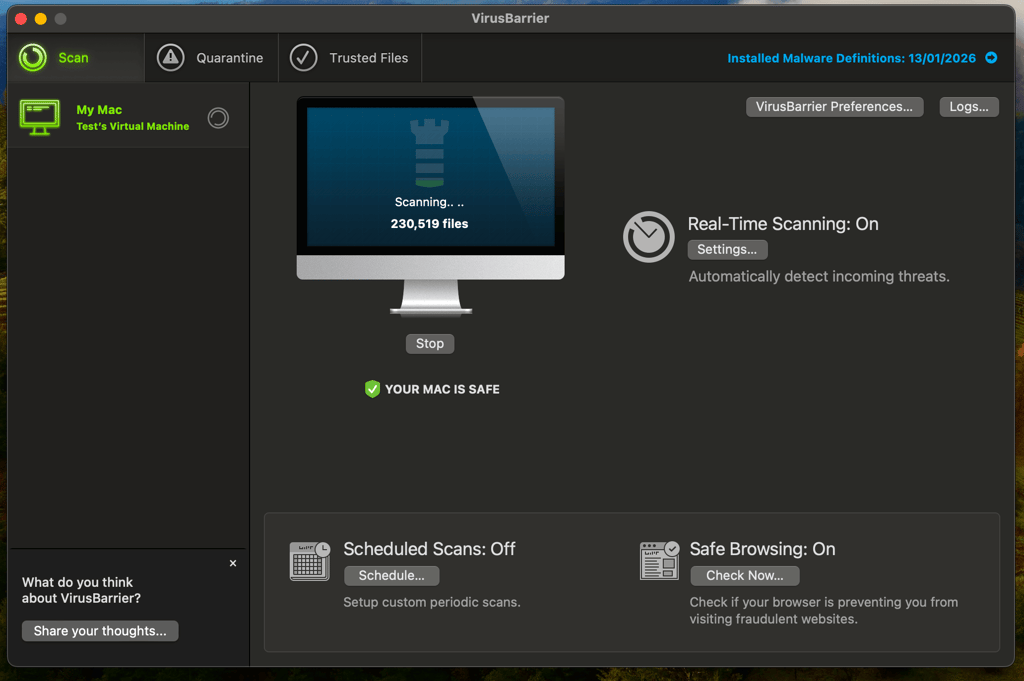Click '230,519 files' scan count
Screen dimensions: 1024x681
click(x=429, y=223)
